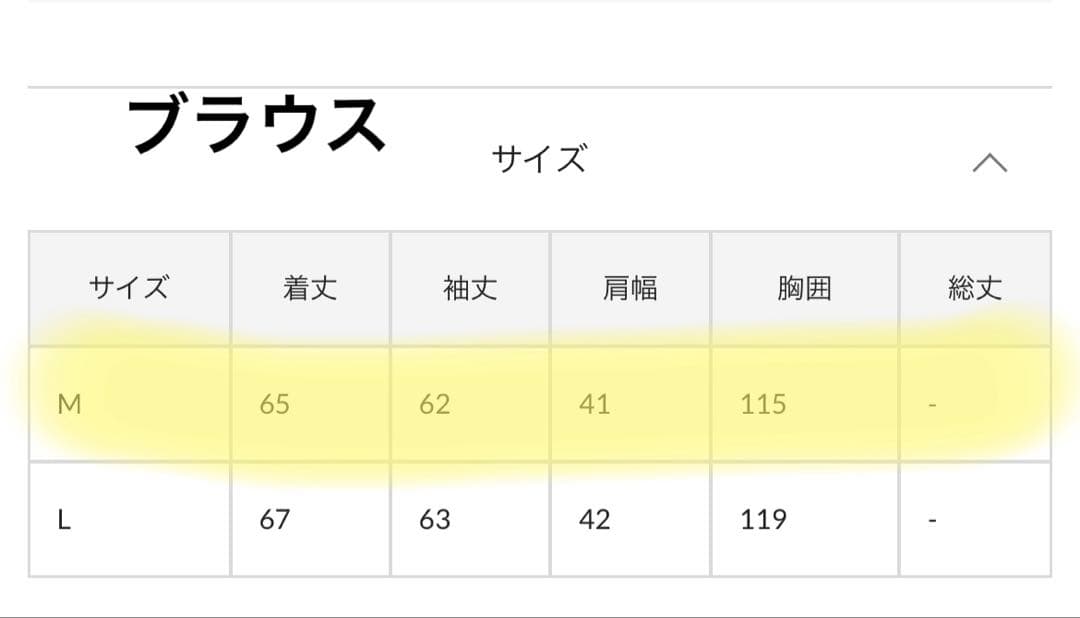Viewport: 1080px width, 618px height.
Task: Collapse the サイズ section with the chevron
Action: (x=989, y=163)
